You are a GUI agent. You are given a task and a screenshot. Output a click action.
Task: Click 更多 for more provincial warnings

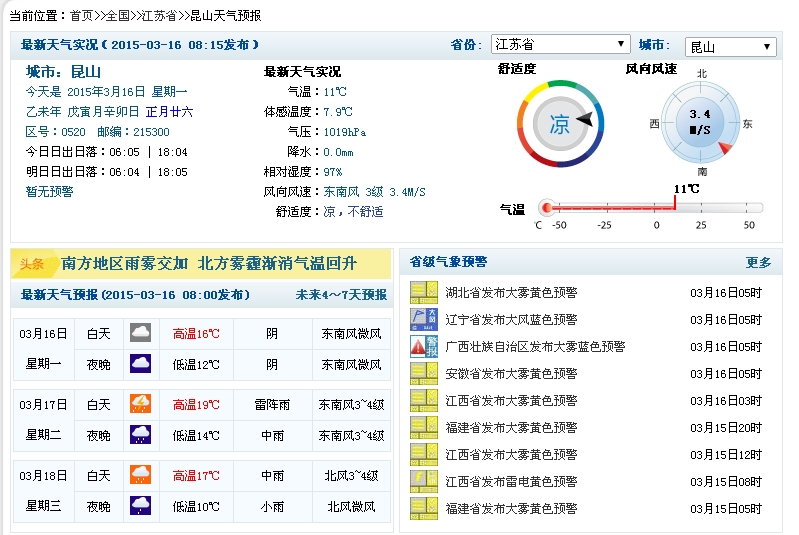coord(758,262)
